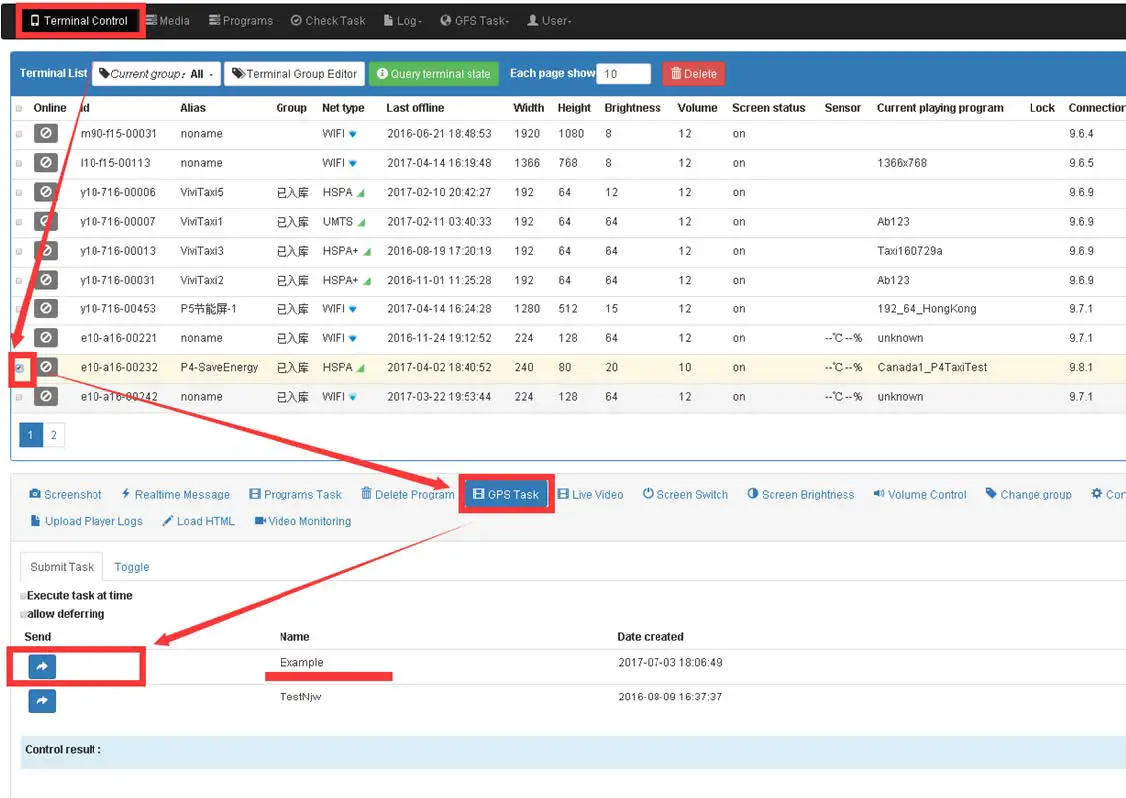Open Video Monitoring action
Screen dimensions: 1126x798
click(303, 521)
